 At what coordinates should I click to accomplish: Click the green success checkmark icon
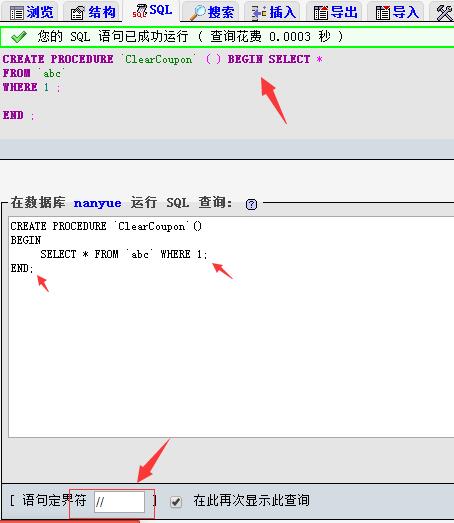coord(19,37)
